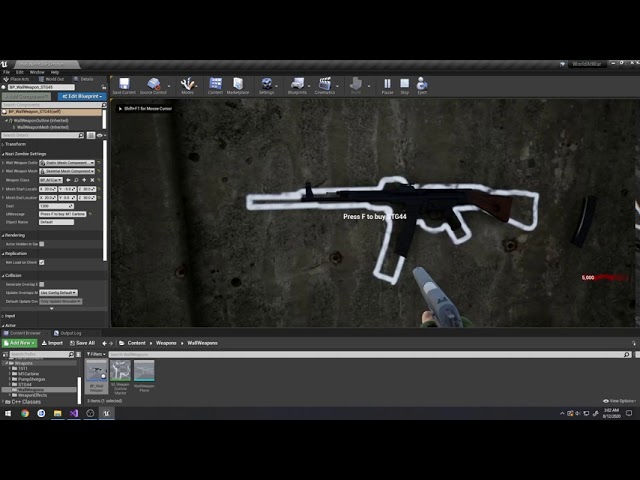This screenshot has height=480, width=640.
Task: Stop the play session
Action: [404, 86]
